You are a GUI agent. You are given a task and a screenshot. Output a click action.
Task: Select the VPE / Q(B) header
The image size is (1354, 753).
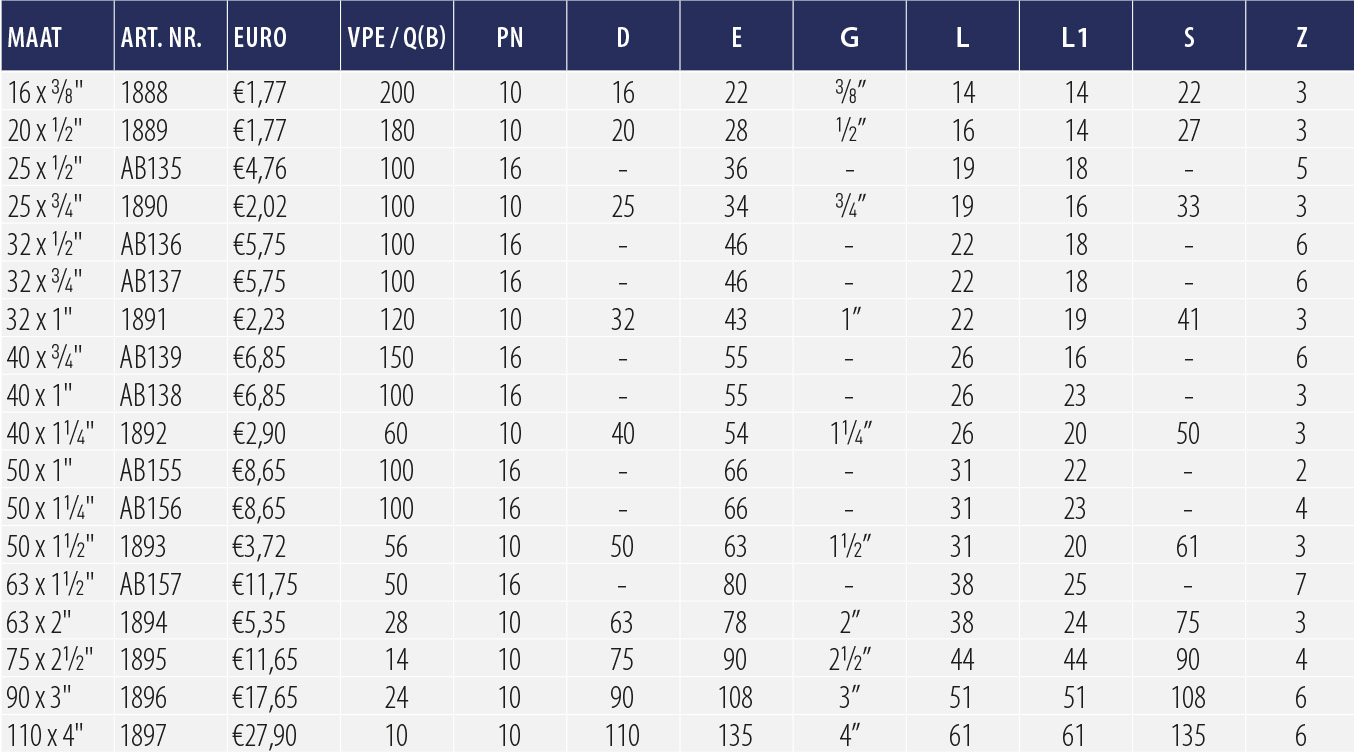(396, 38)
